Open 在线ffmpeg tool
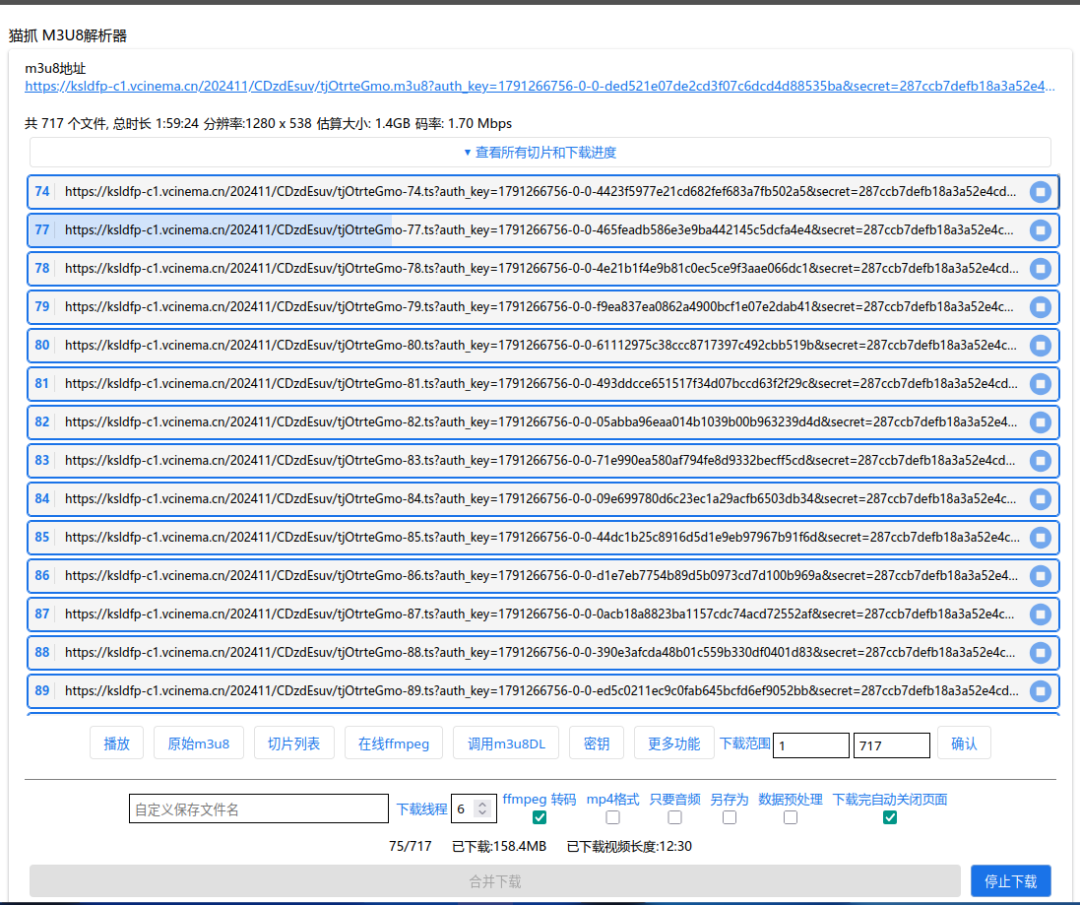The image size is (1080, 905). point(393,743)
